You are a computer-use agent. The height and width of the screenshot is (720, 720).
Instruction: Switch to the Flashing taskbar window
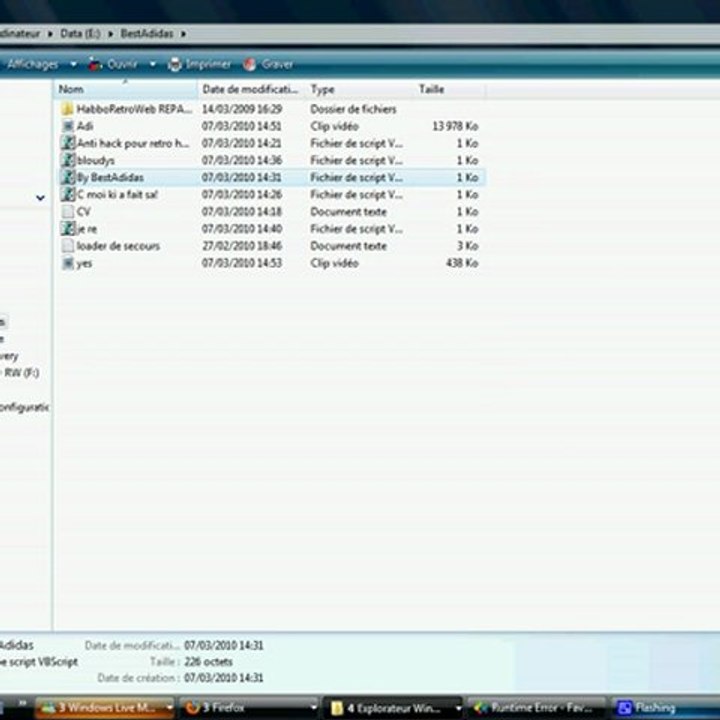[x=666, y=708]
